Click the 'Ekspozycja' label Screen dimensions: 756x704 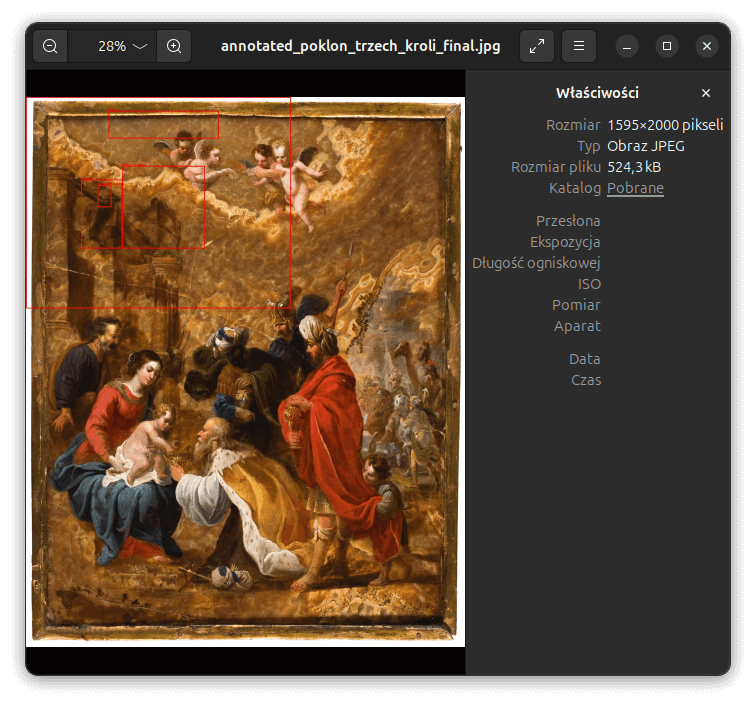coord(566,242)
